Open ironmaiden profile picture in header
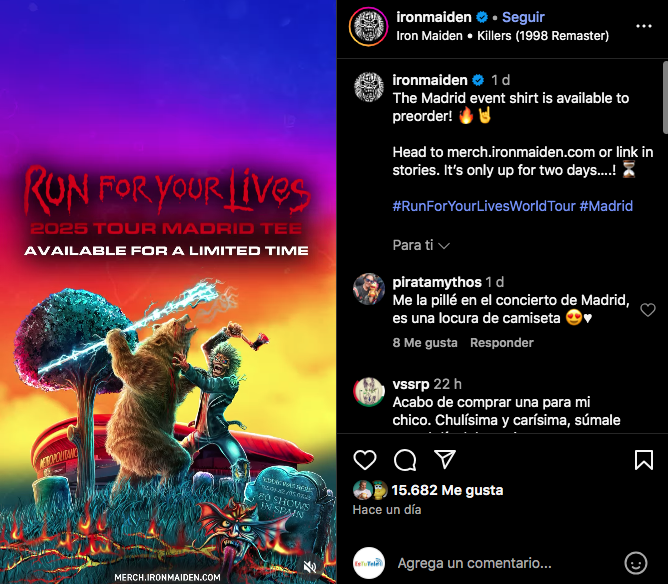The width and height of the screenshot is (668, 584). [x=369, y=26]
